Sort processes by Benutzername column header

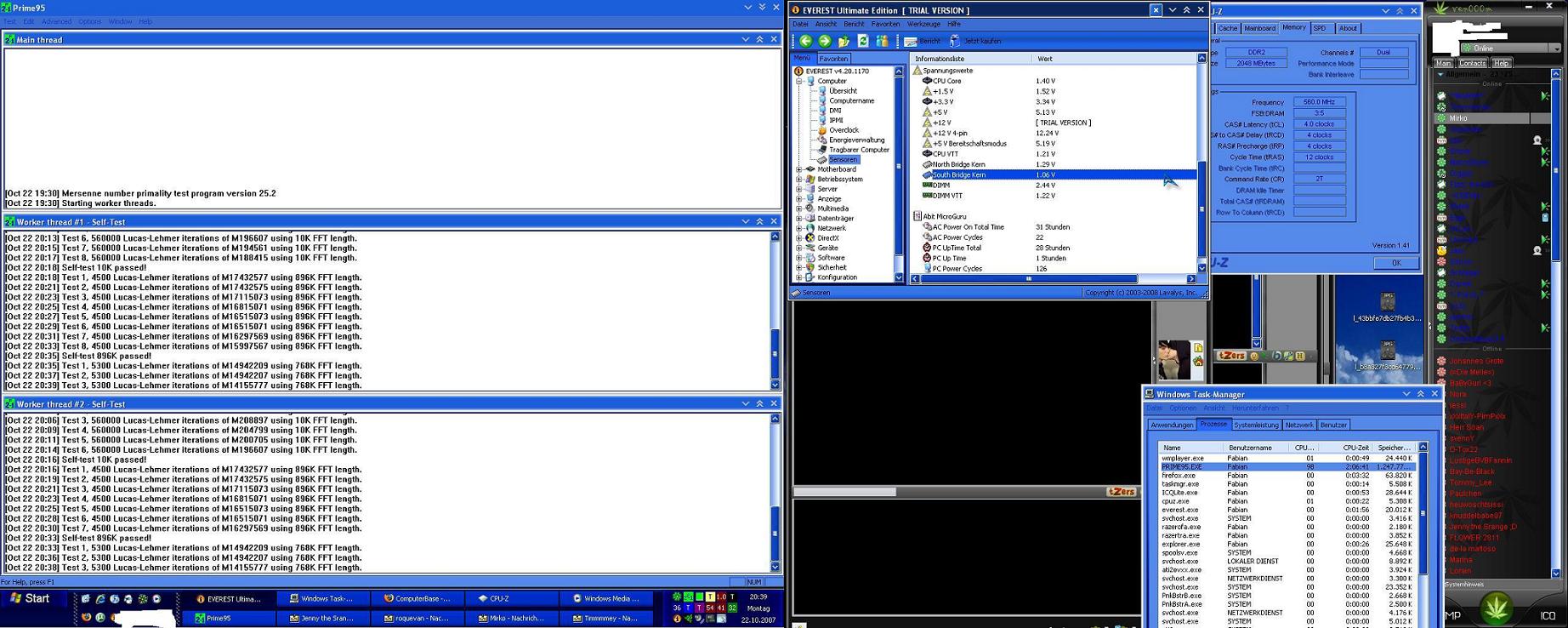click(x=1255, y=448)
